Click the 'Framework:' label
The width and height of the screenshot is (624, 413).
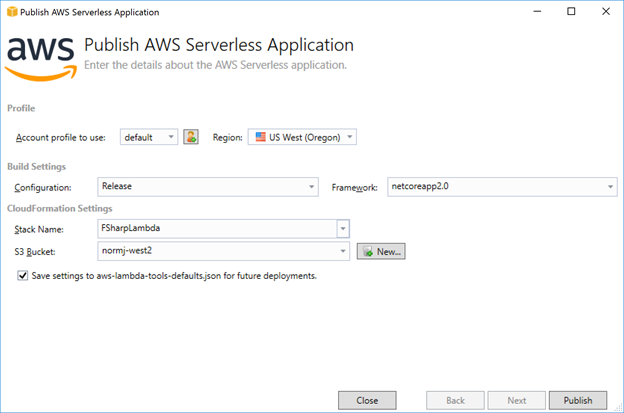point(355,187)
